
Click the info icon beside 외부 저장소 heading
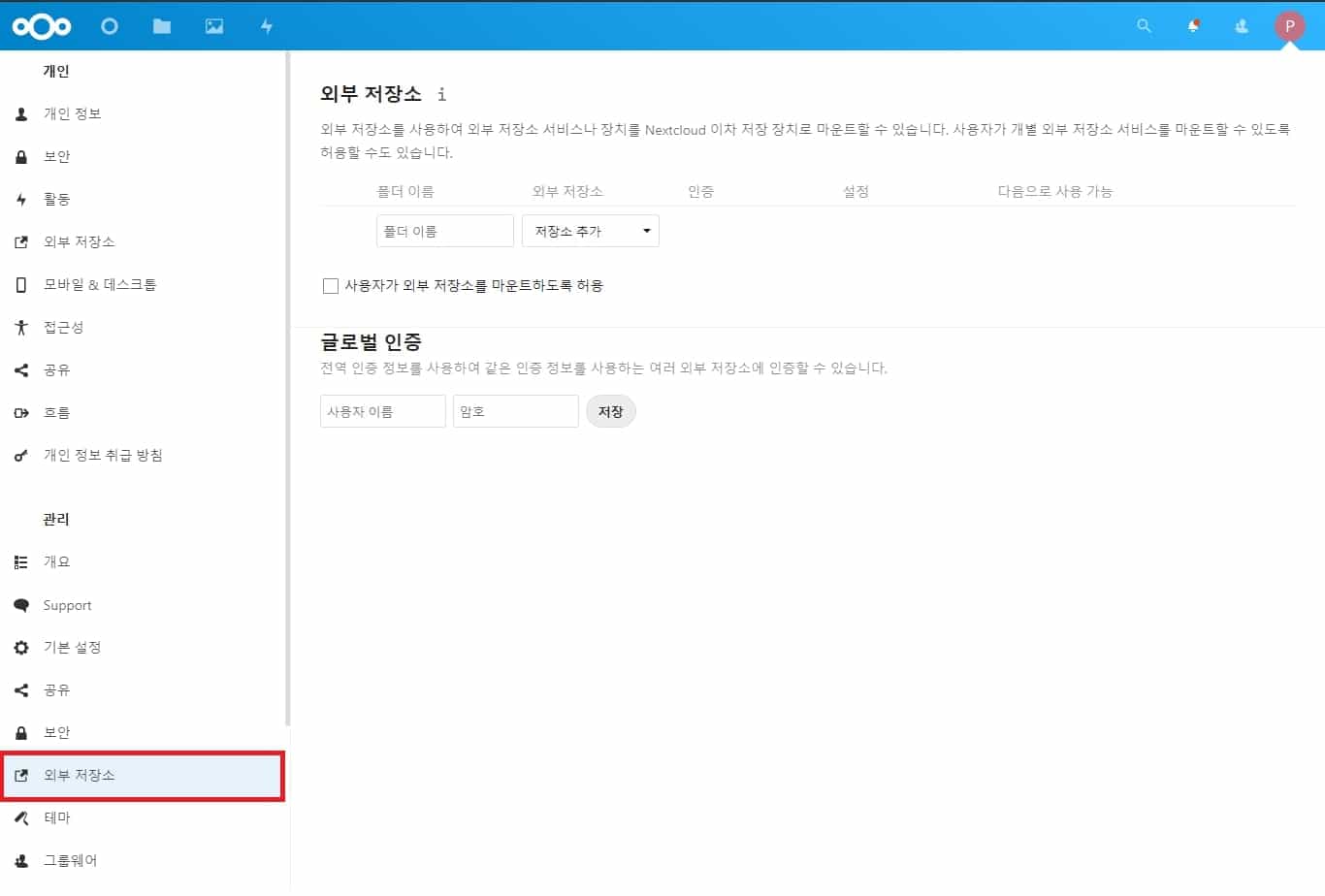click(x=441, y=95)
